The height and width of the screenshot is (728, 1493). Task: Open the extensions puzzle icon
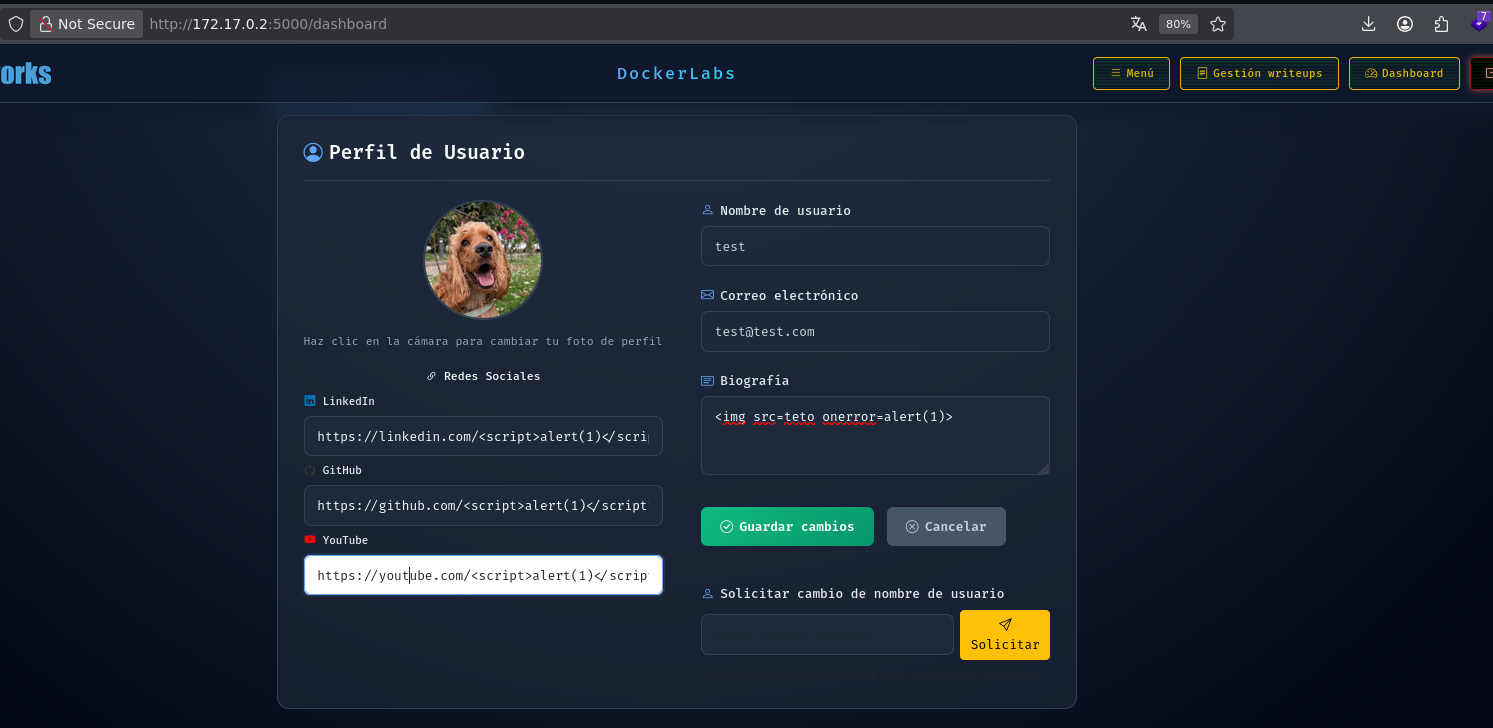[x=1441, y=24]
